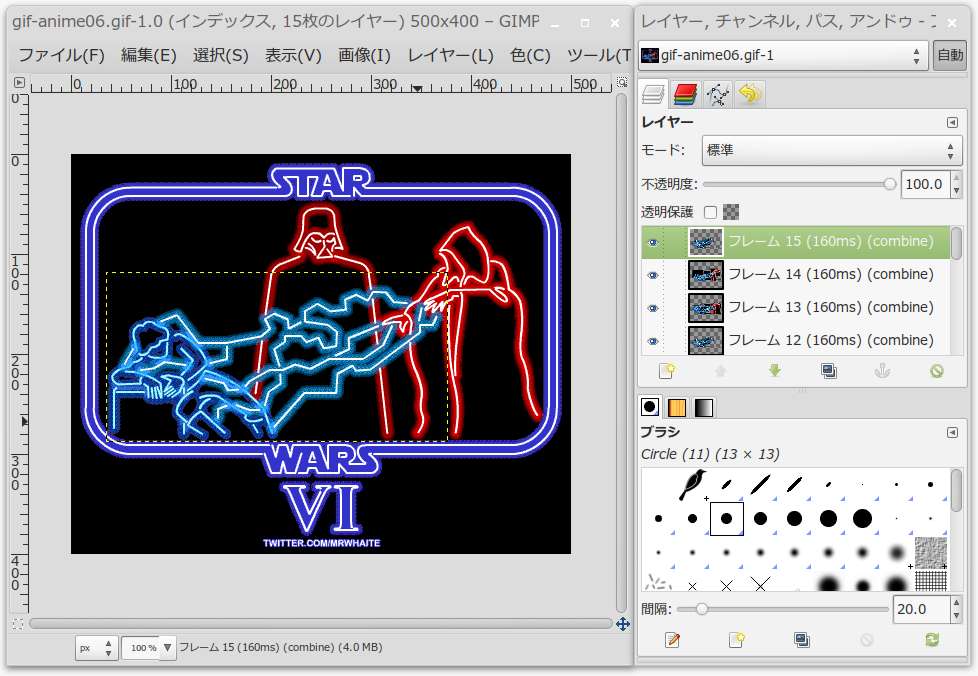Select the フレーム 13 (160ms) layer name
Viewport: 978px width, 676px height.
[x=831, y=307]
